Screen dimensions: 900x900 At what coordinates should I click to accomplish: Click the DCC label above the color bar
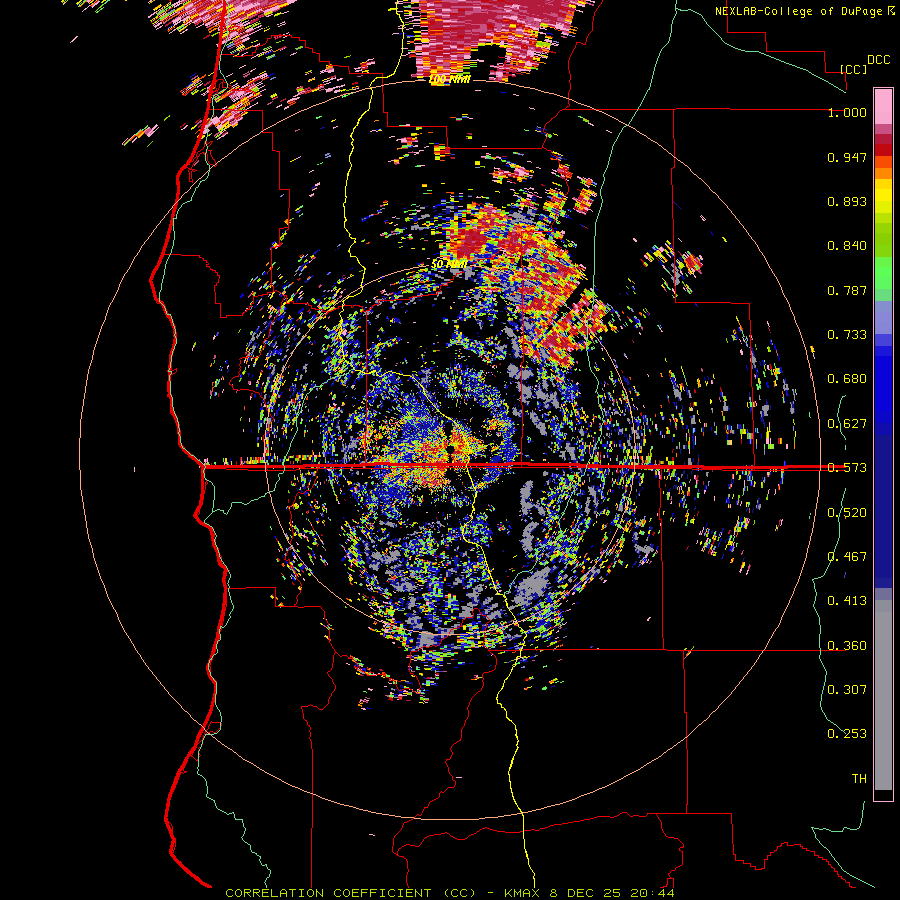click(878, 60)
